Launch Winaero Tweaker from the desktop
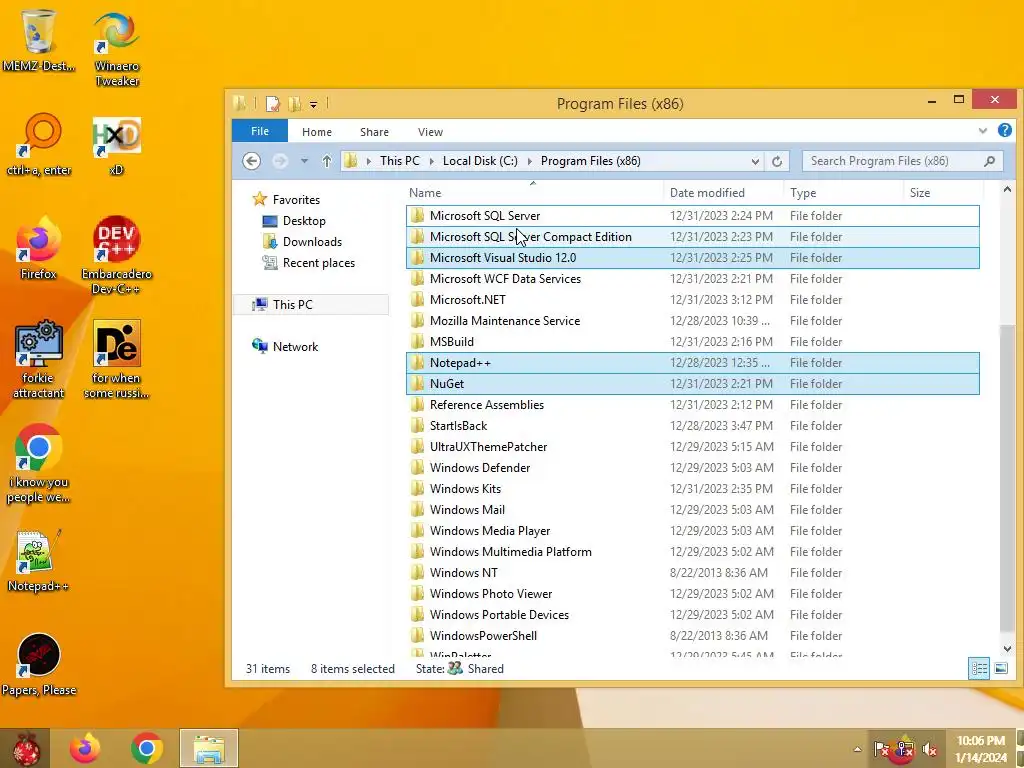Screen dimensions: 1024x768 117,49
